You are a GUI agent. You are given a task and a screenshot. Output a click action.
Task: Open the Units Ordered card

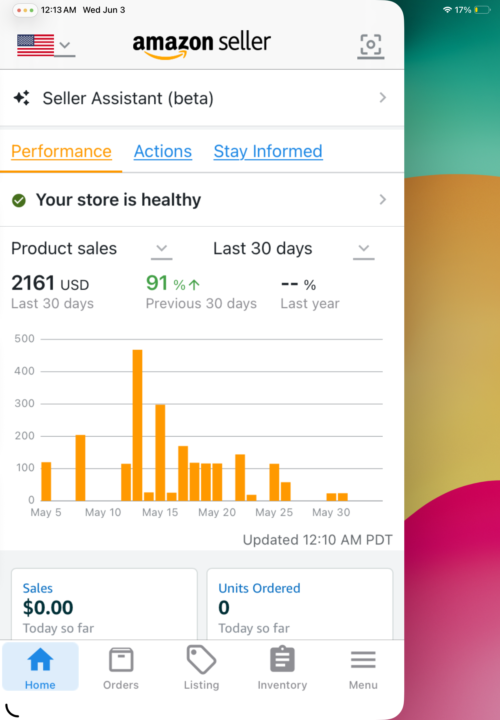click(x=300, y=604)
